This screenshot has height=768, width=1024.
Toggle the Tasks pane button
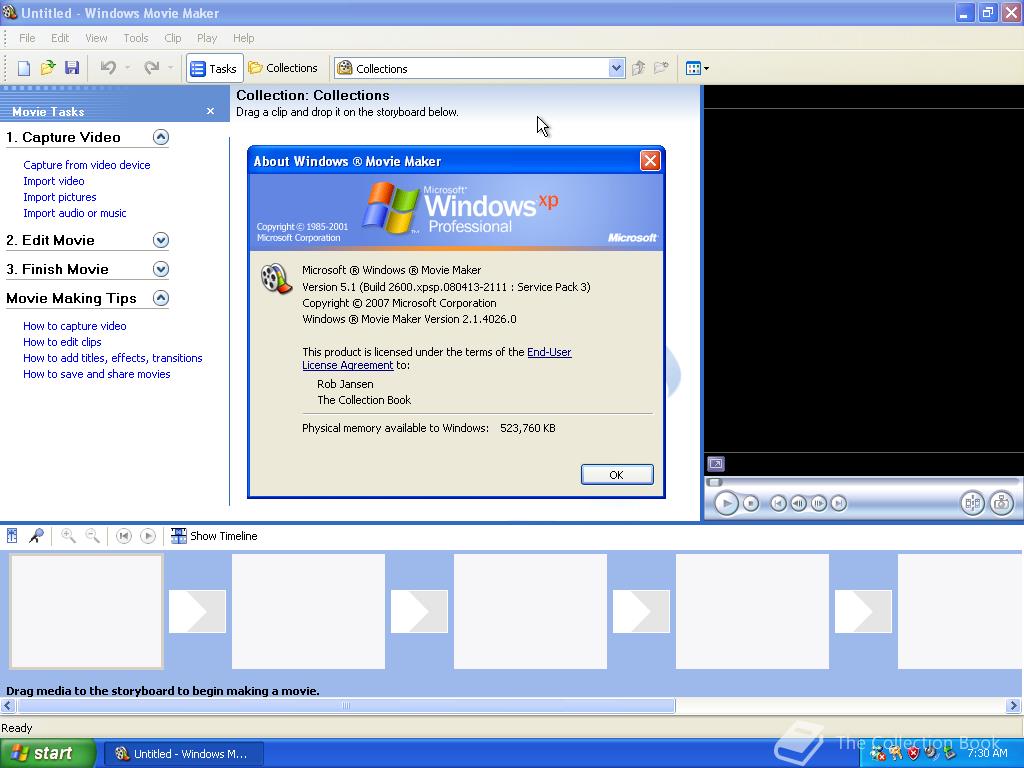tap(214, 68)
